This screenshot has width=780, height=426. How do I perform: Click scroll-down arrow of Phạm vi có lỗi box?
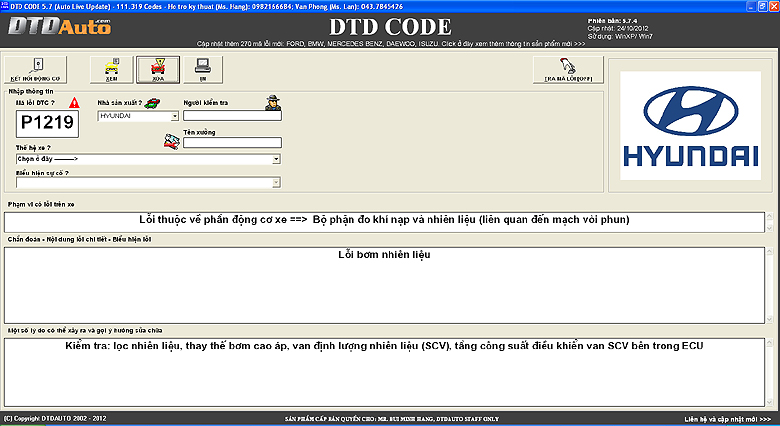[770, 228]
